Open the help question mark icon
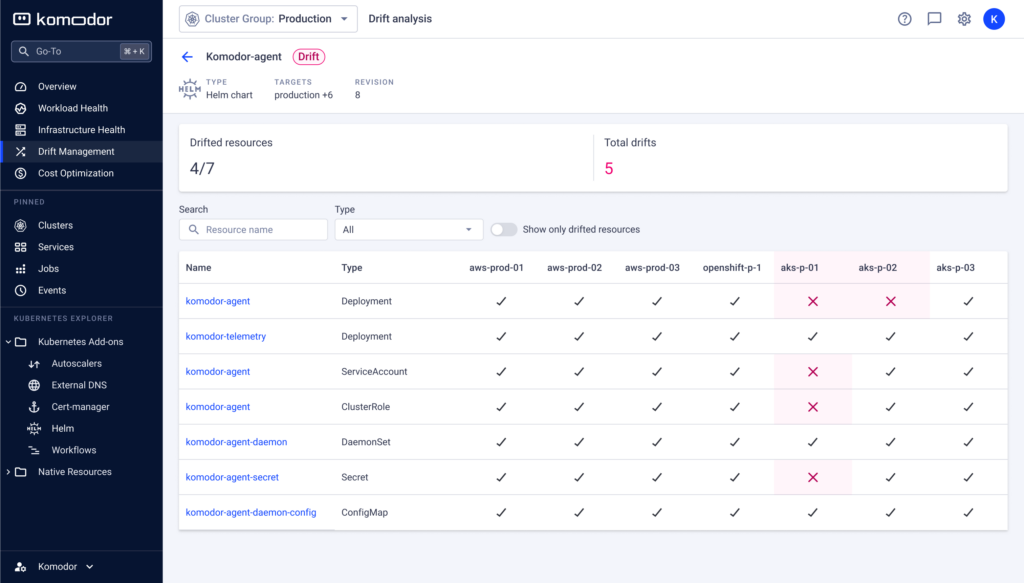The image size is (1024, 583). (904, 19)
